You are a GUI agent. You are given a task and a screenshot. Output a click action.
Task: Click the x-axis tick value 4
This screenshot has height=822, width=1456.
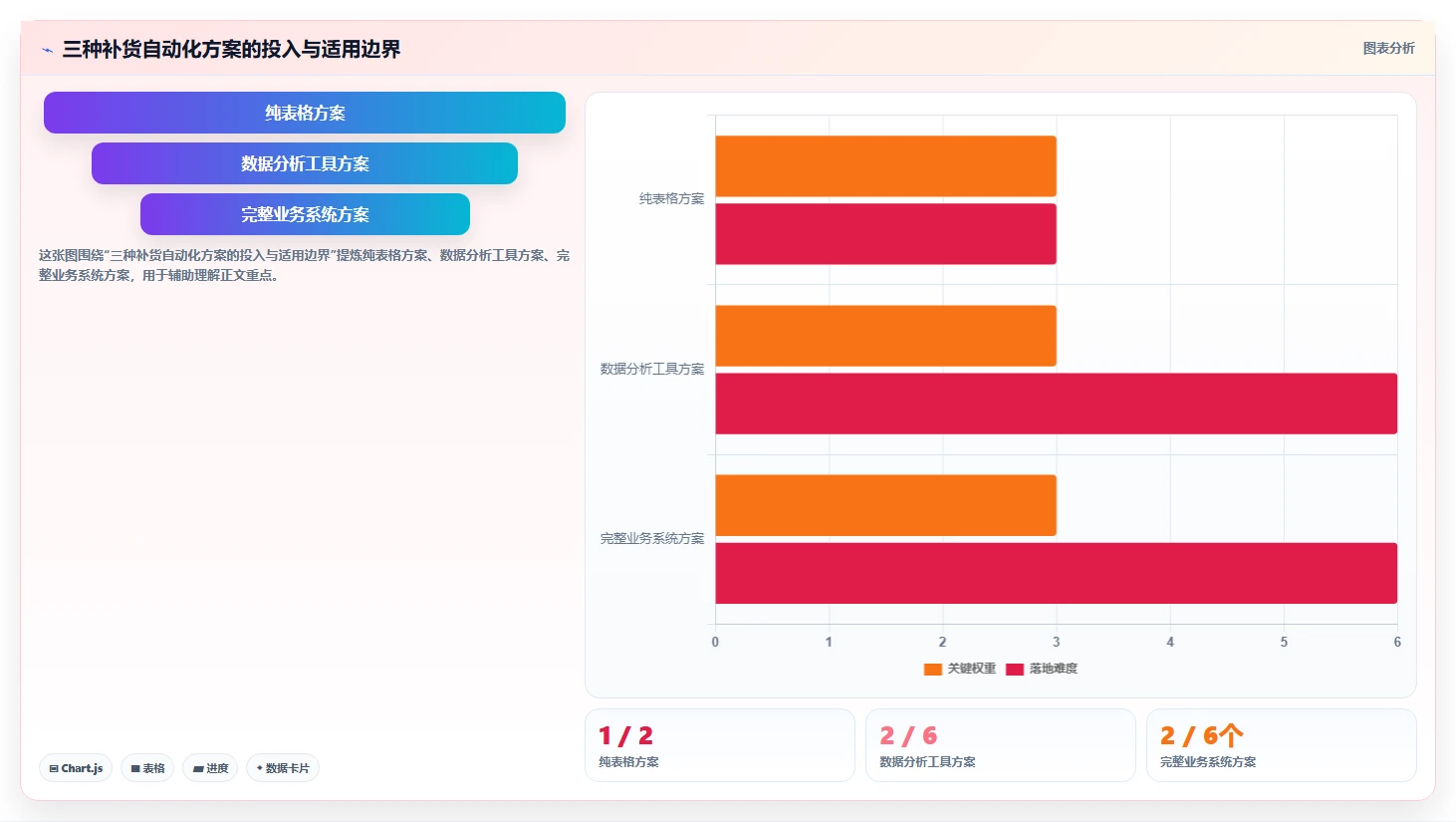click(1170, 642)
